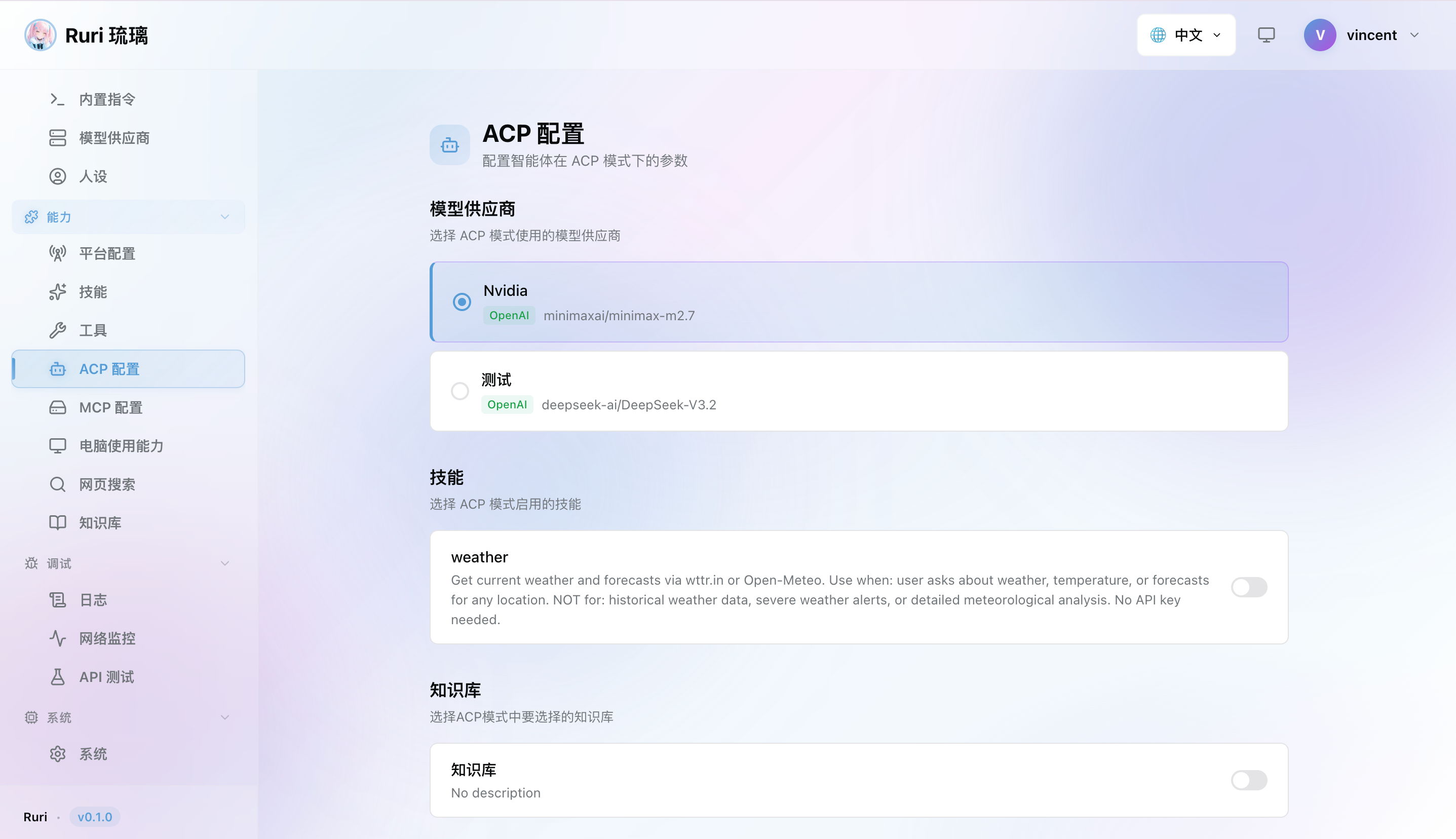Open the 技能 sidebar item
This screenshot has height=839, width=1456.
[128, 292]
